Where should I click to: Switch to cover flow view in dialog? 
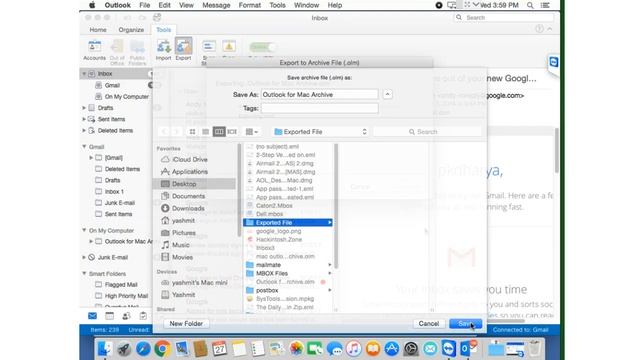click(232, 132)
